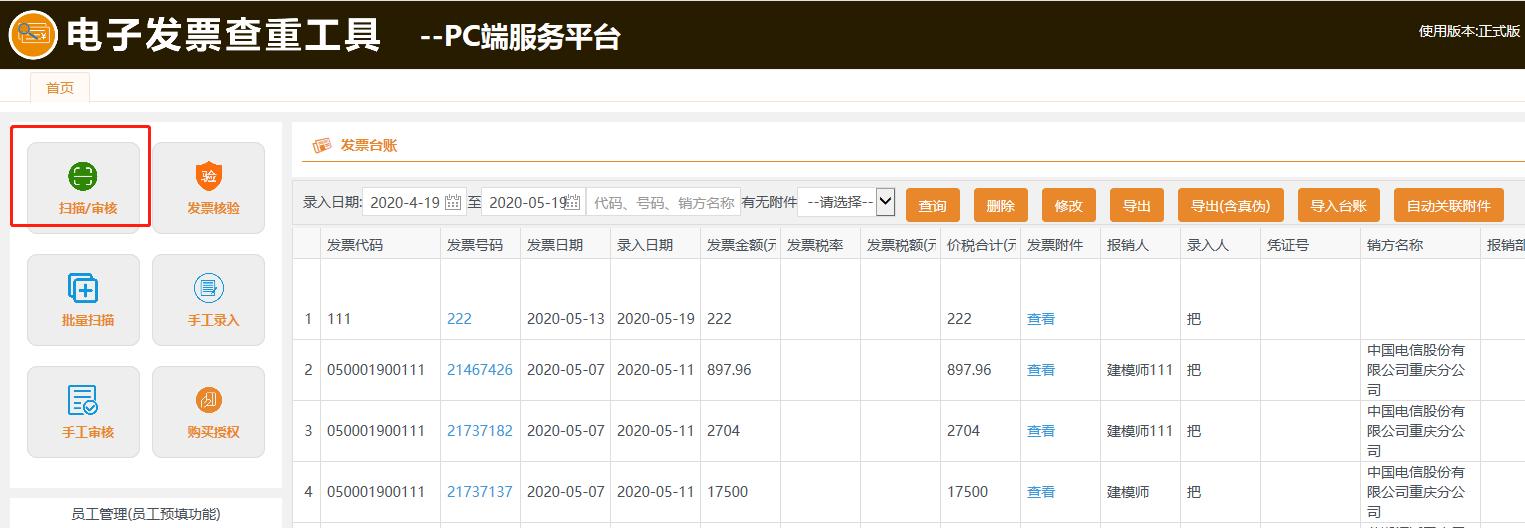
Task: Click the 发票附件 column header
Action: [1060, 244]
